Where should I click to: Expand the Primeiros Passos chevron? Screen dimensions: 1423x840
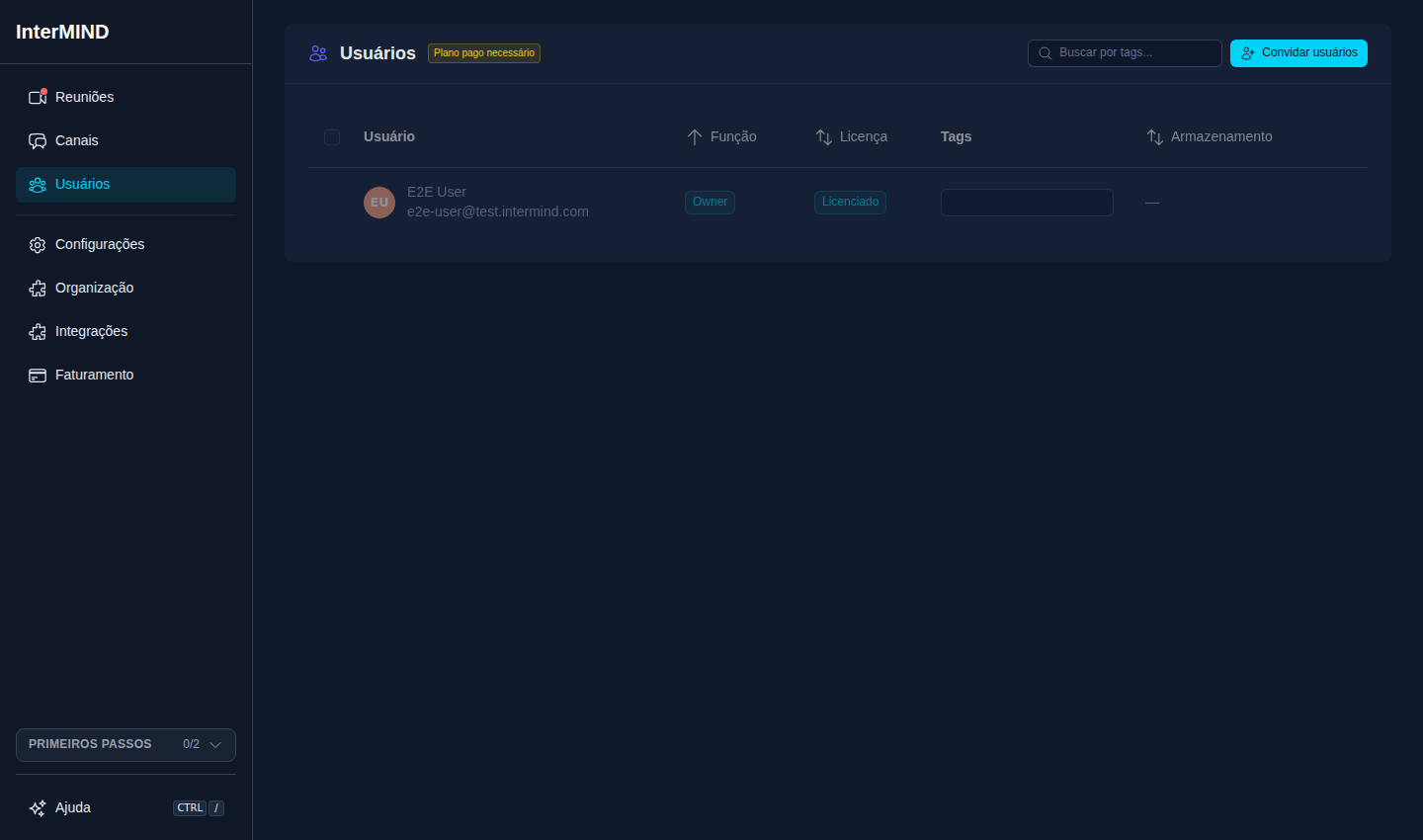(x=215, y=745)
